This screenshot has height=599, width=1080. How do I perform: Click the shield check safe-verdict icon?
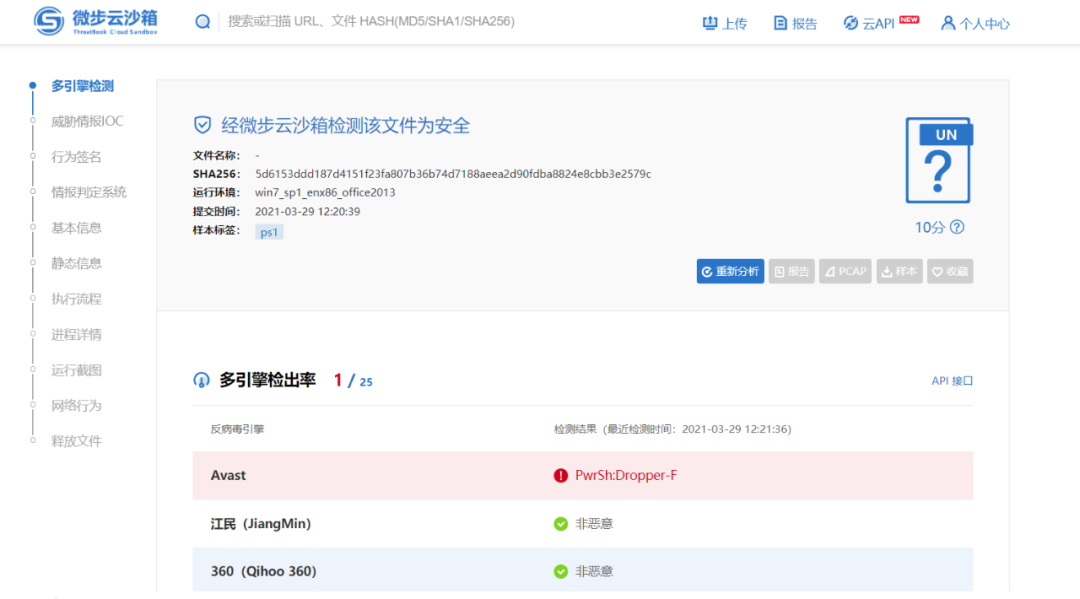click(x=202, y=125)
